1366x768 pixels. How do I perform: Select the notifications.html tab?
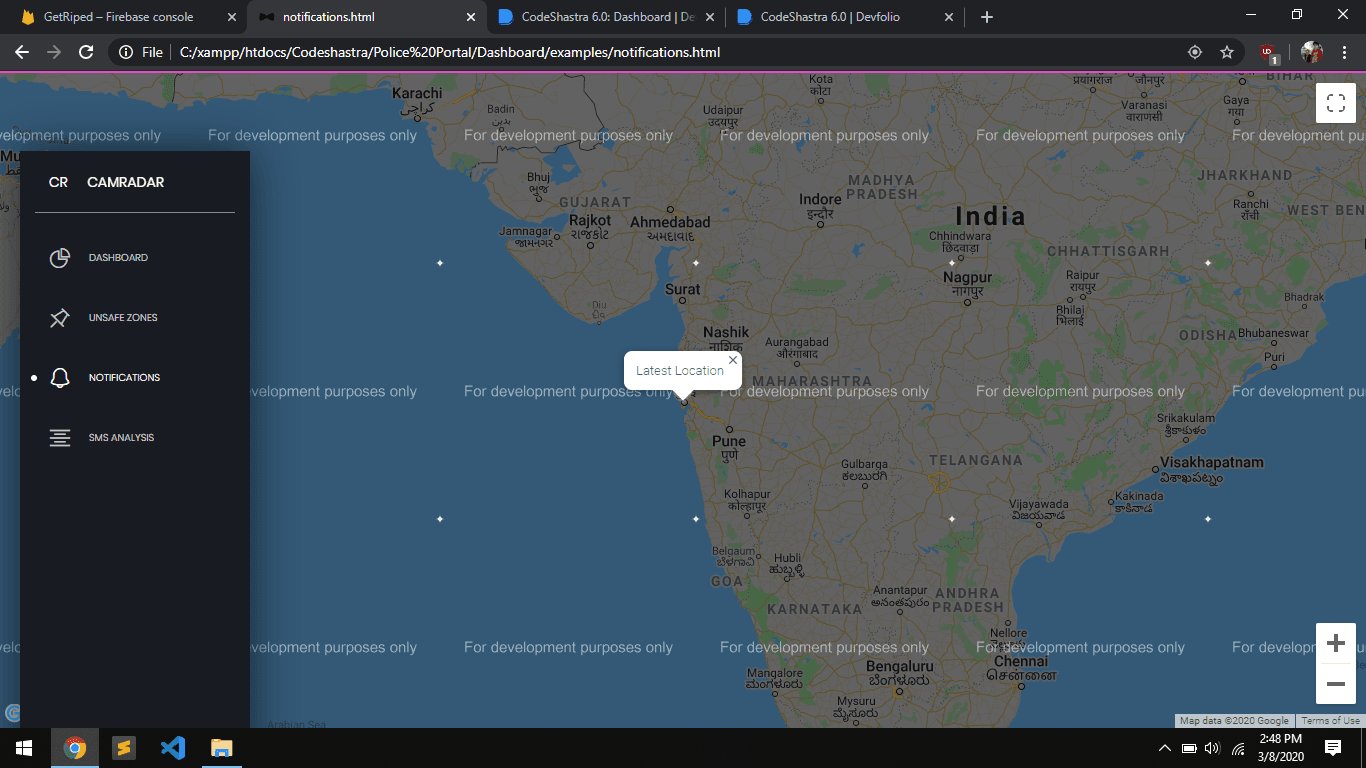(x=367, y=17)
